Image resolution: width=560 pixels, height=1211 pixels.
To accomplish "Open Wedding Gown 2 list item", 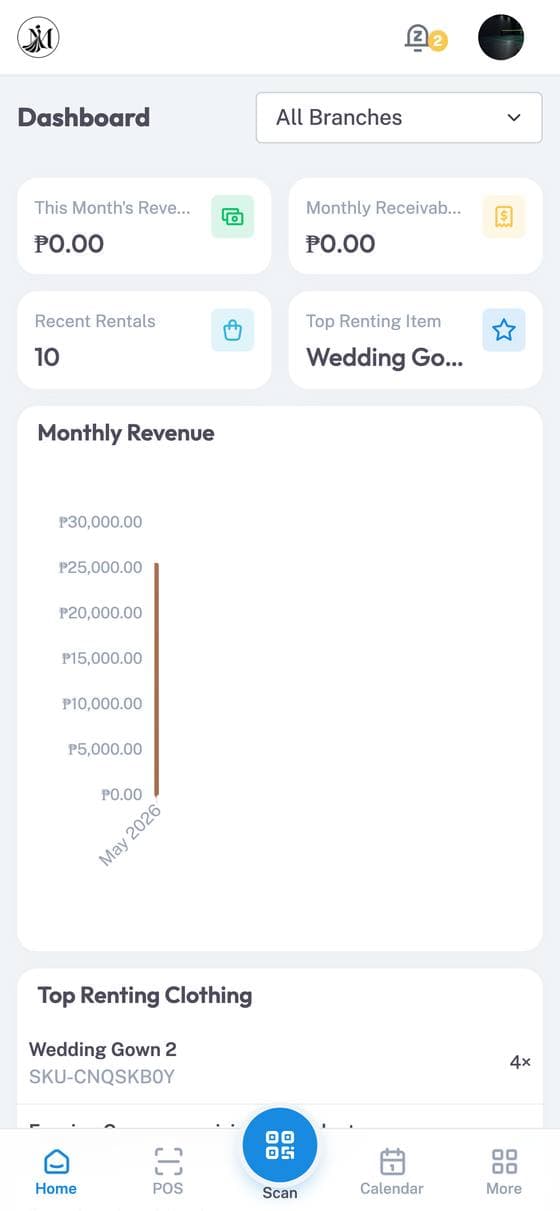I will coord(280,1062).
